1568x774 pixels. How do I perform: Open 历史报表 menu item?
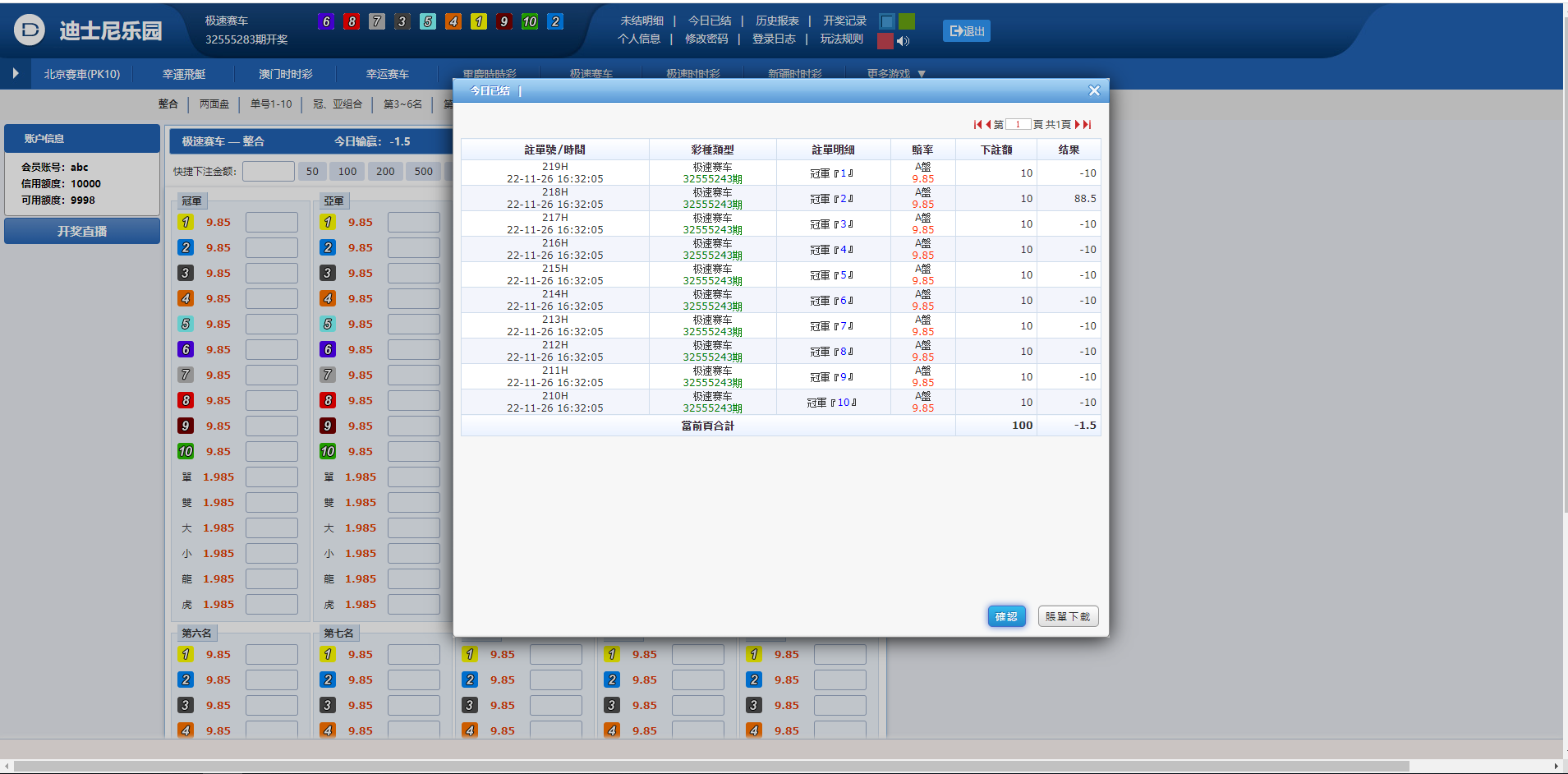click(777, 21)
